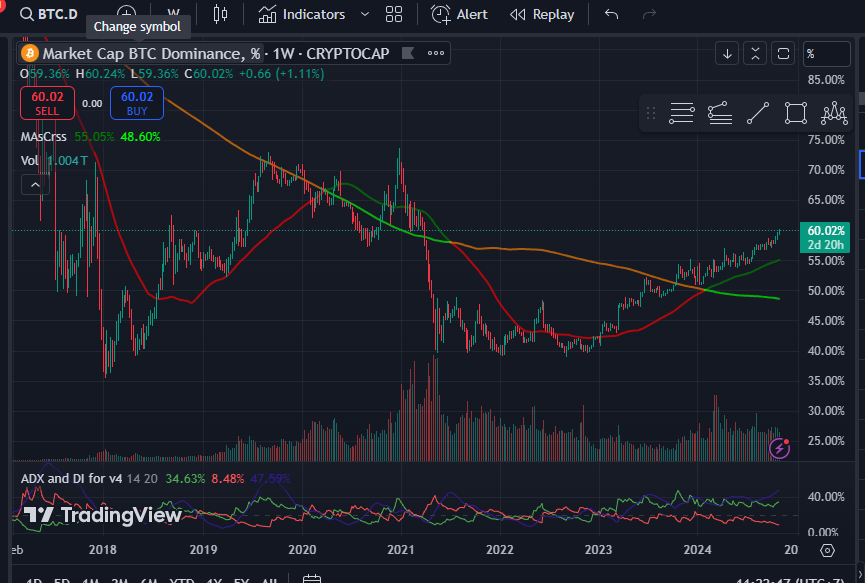Open the Indicators dialog
This screenshot has height=583, width=865.
click(x=302, y=14)
